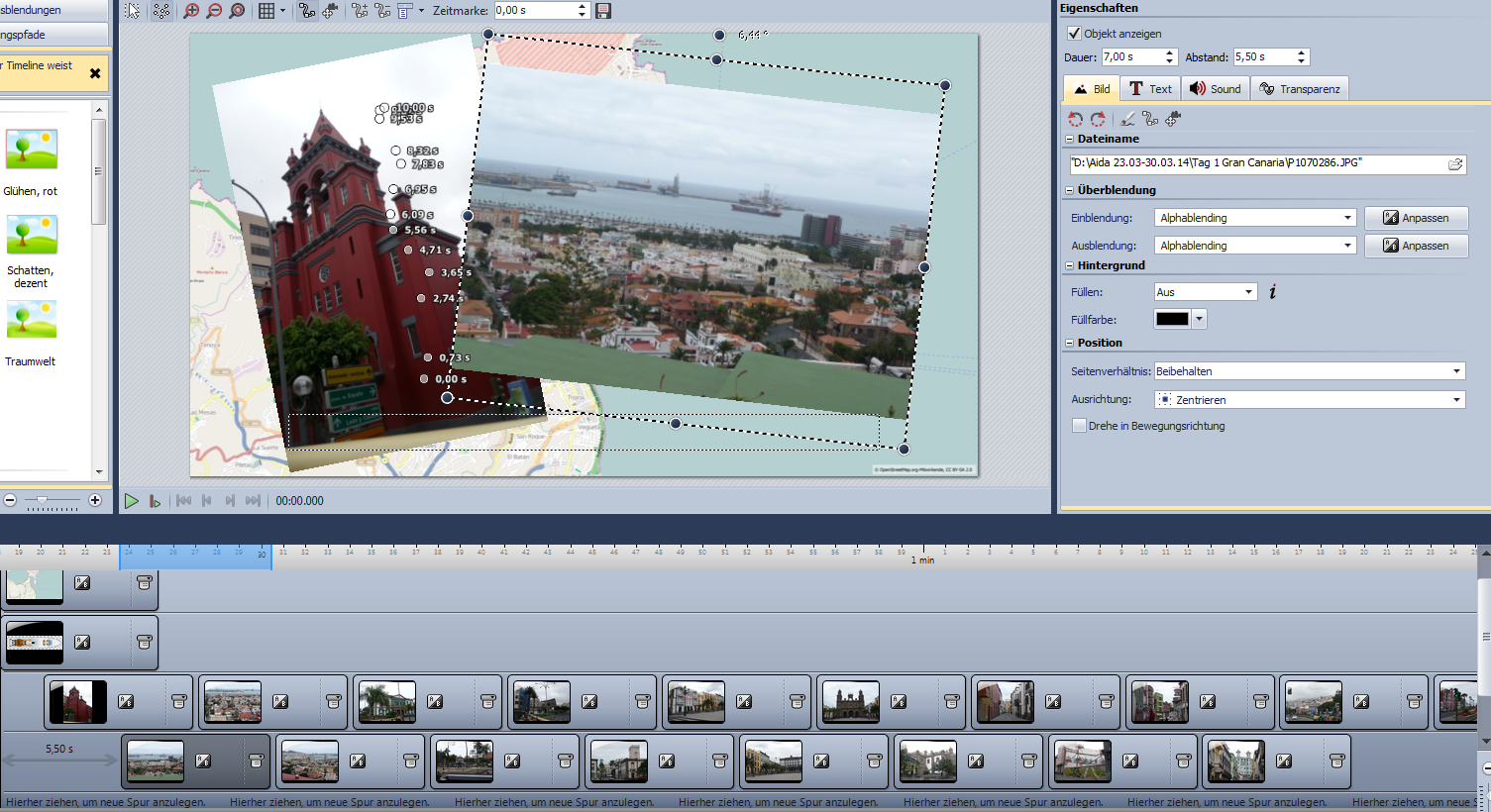Switch to the Text tab
This screenshot has height=812, width=1491.
tap(1150, 89)
